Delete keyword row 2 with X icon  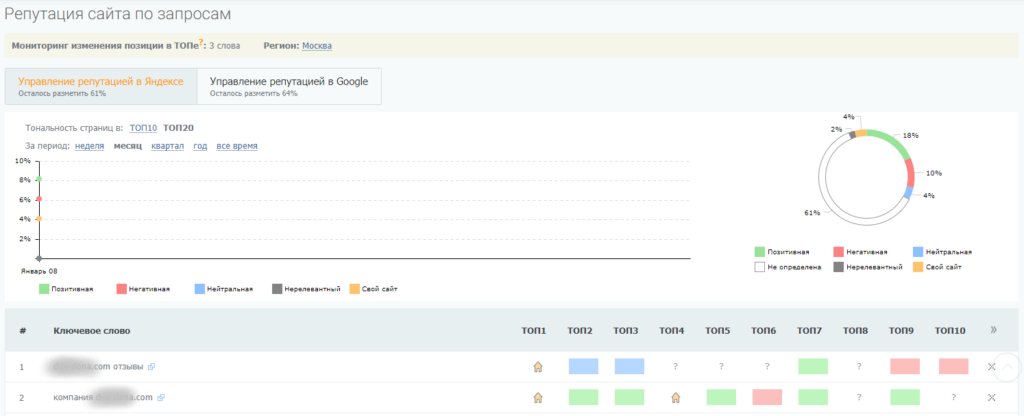[x=991, y=397]
